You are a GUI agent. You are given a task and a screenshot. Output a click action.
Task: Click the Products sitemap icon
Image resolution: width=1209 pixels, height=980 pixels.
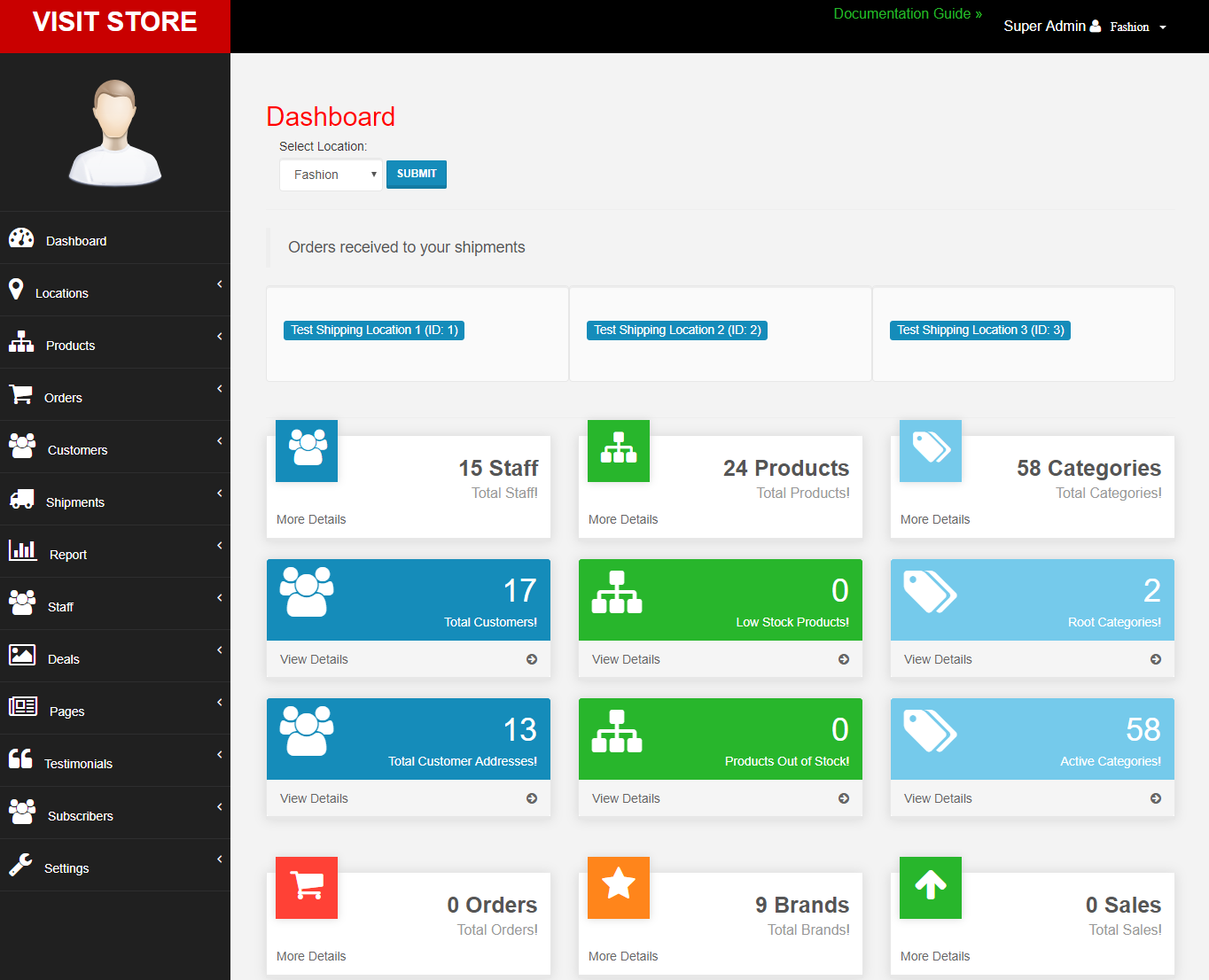tap(21, 342)
